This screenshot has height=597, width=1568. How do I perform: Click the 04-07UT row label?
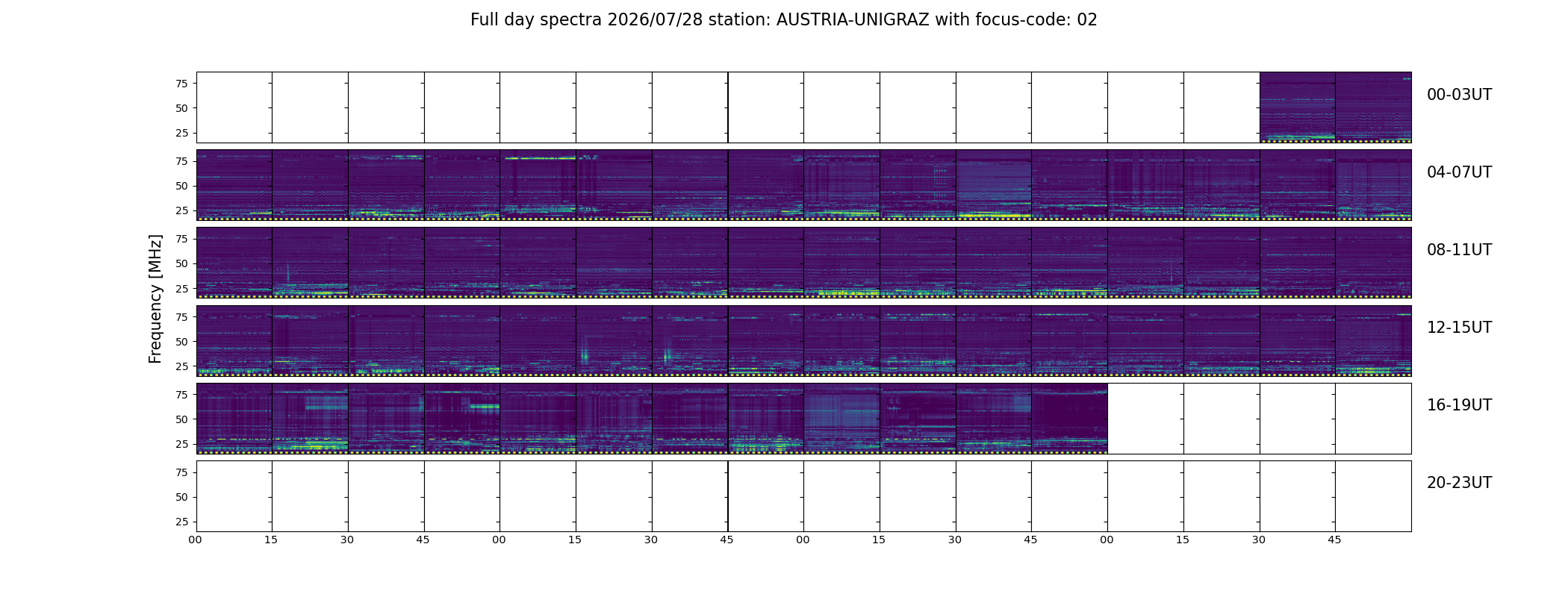point(1459,172)
